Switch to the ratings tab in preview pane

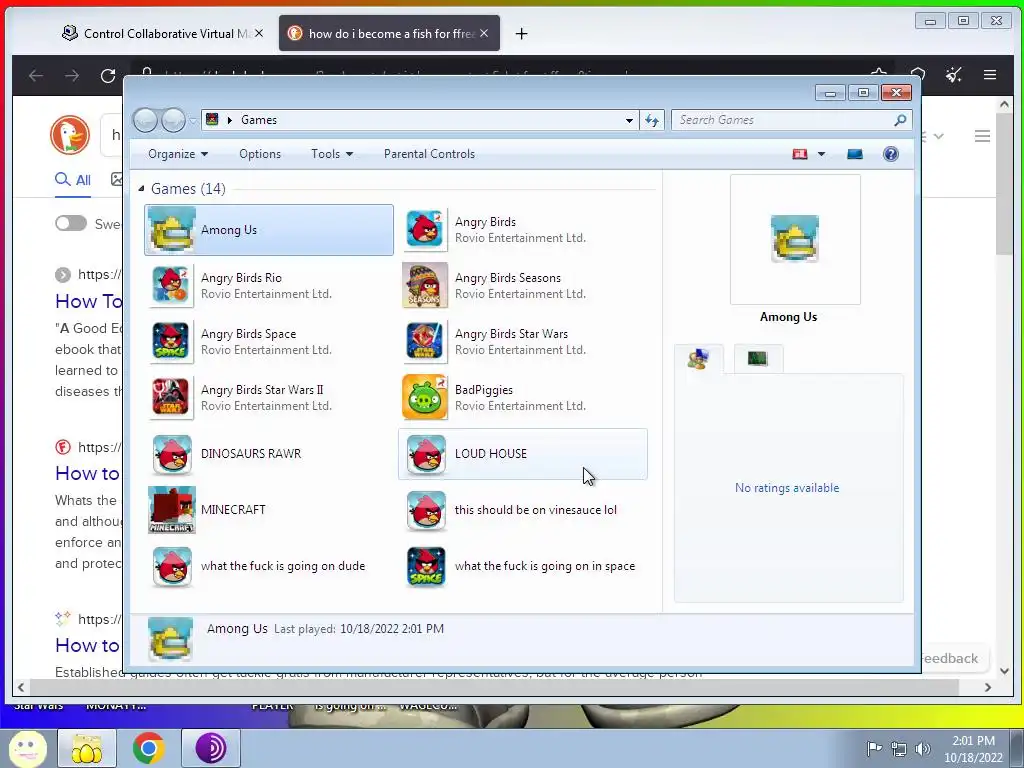[x=699, y=359]
